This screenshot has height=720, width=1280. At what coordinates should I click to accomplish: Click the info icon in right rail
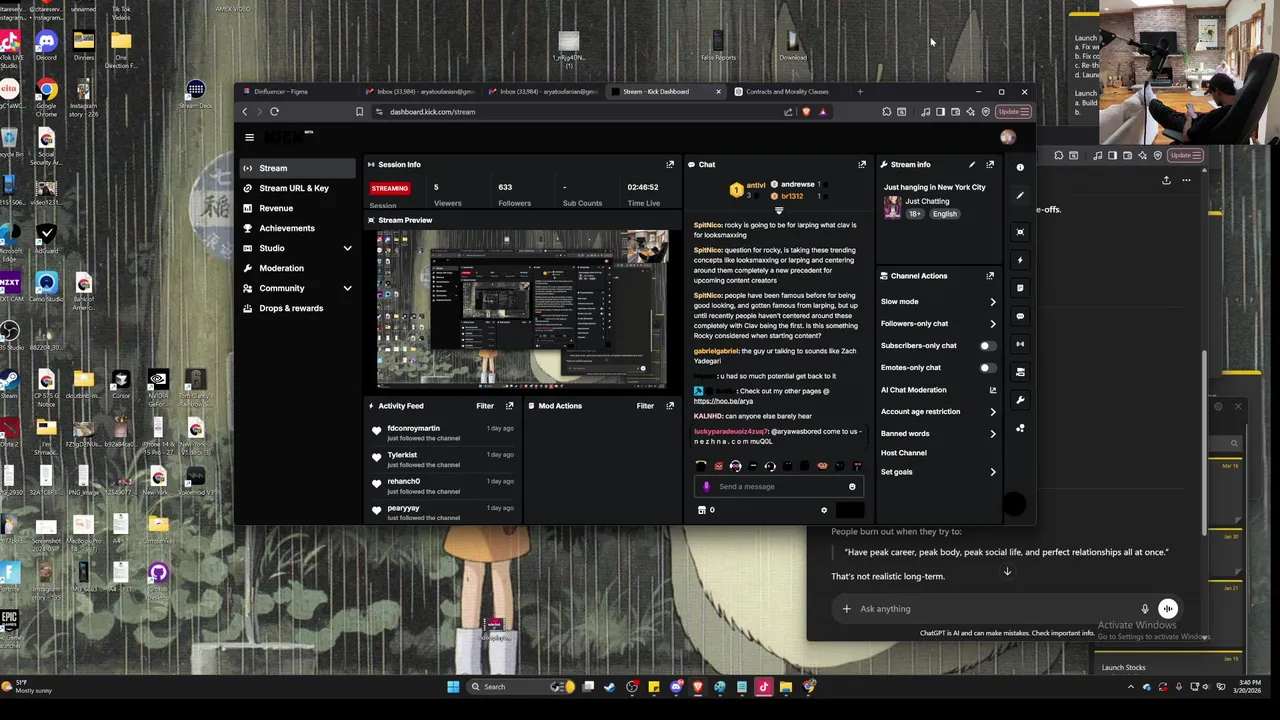(x=1020, y=167)
